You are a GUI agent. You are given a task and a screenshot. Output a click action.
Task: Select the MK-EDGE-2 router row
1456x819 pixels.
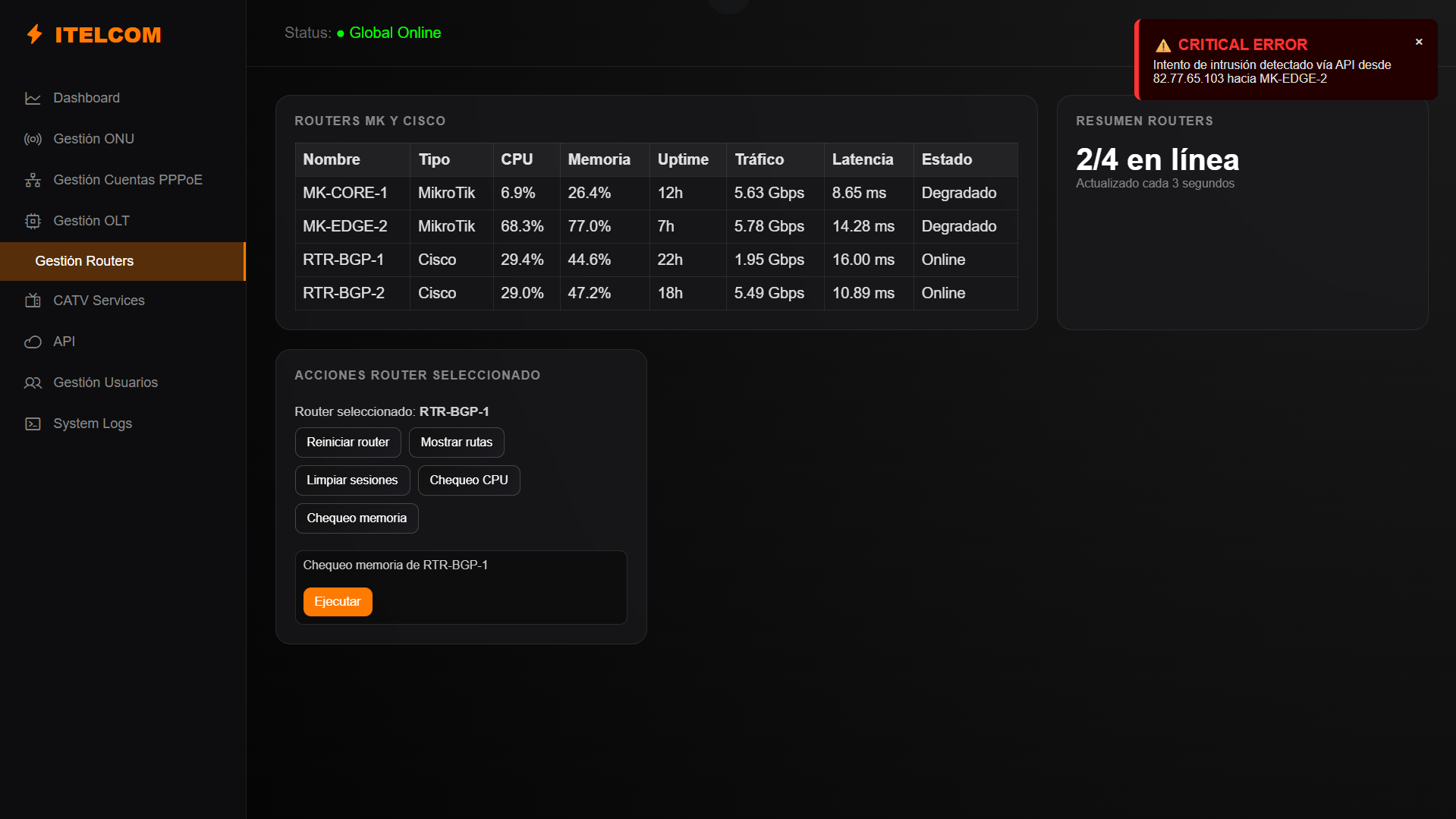click(656, 226)
